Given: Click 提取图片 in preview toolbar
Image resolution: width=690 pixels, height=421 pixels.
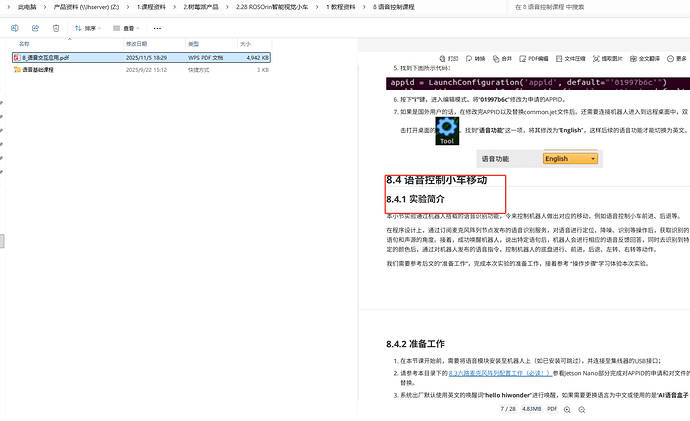Looking at the screenshot, I should [x=607, y=59].
